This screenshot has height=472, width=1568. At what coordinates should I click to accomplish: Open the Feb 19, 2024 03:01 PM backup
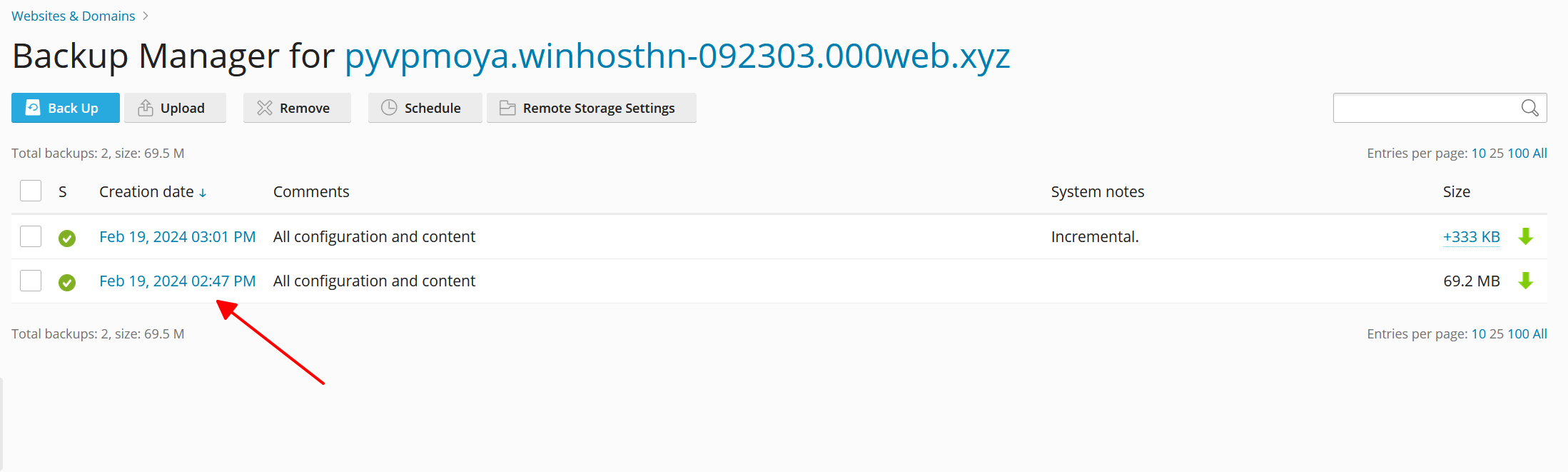click(x=177, y=236)
